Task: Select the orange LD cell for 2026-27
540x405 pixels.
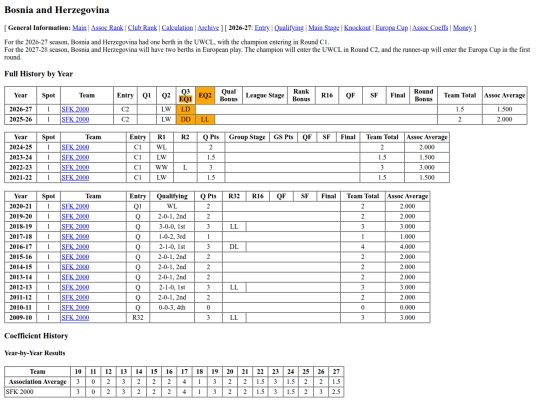Action: [186, 110]
